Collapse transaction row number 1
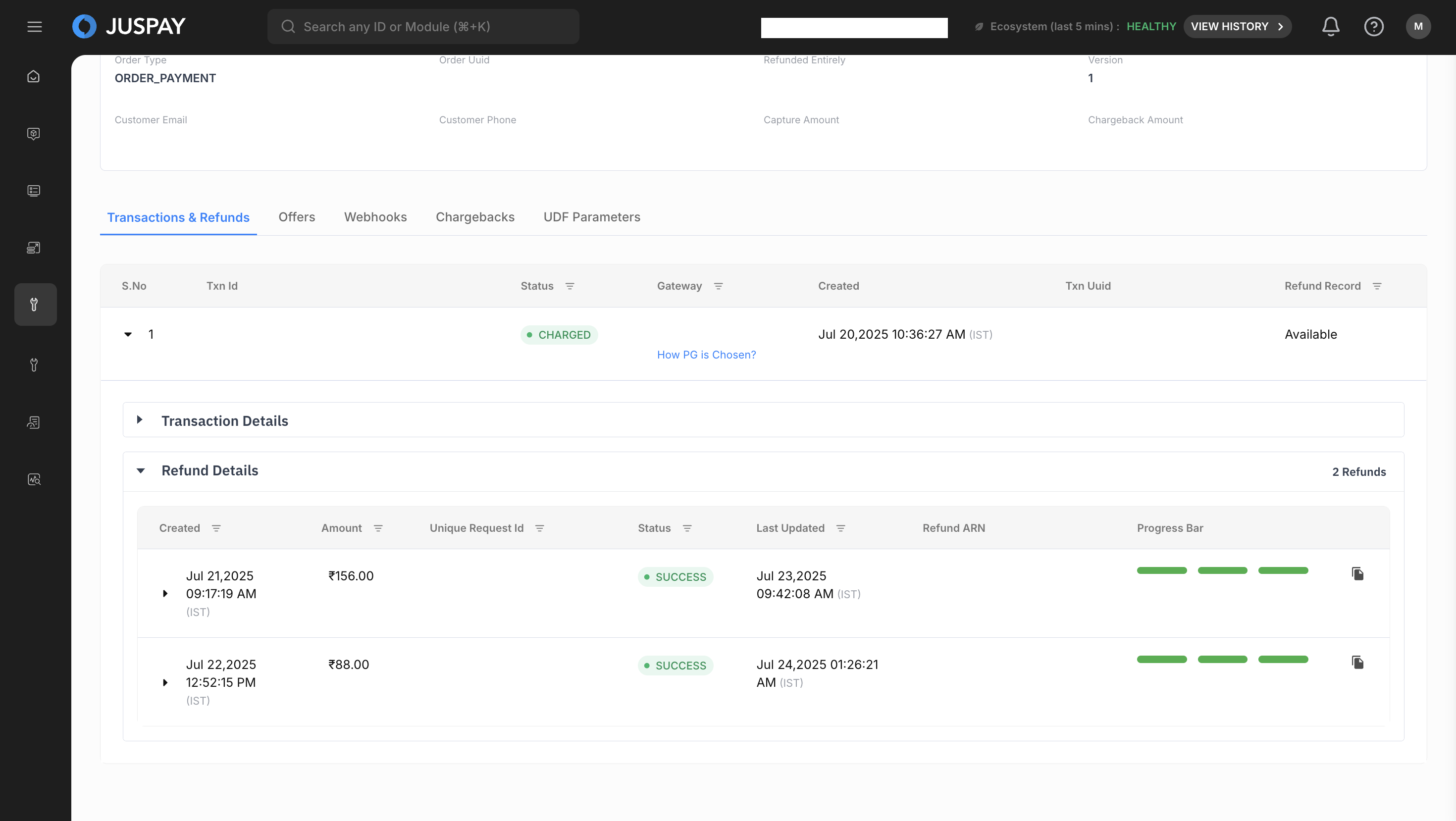Image resolution: width=1456 pixels, height=821 pixels. [x=128, y=335]
